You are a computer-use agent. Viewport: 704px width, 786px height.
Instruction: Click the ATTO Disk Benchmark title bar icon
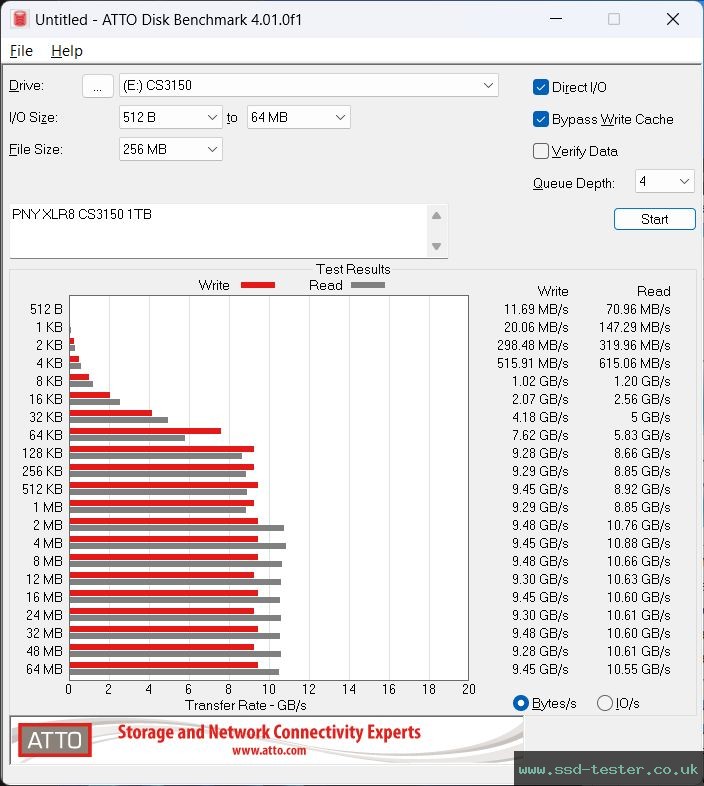(20, 19)
